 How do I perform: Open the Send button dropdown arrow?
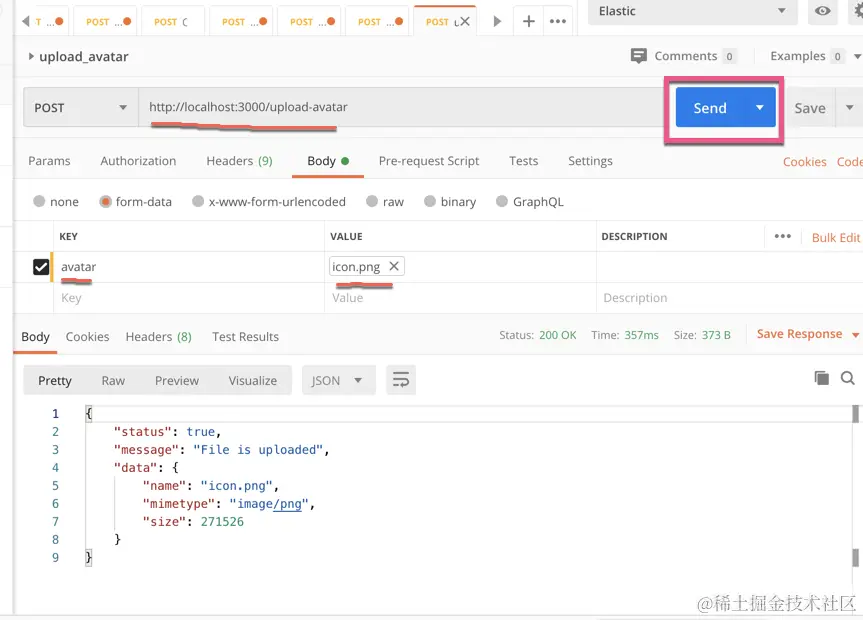coord(760,107)
